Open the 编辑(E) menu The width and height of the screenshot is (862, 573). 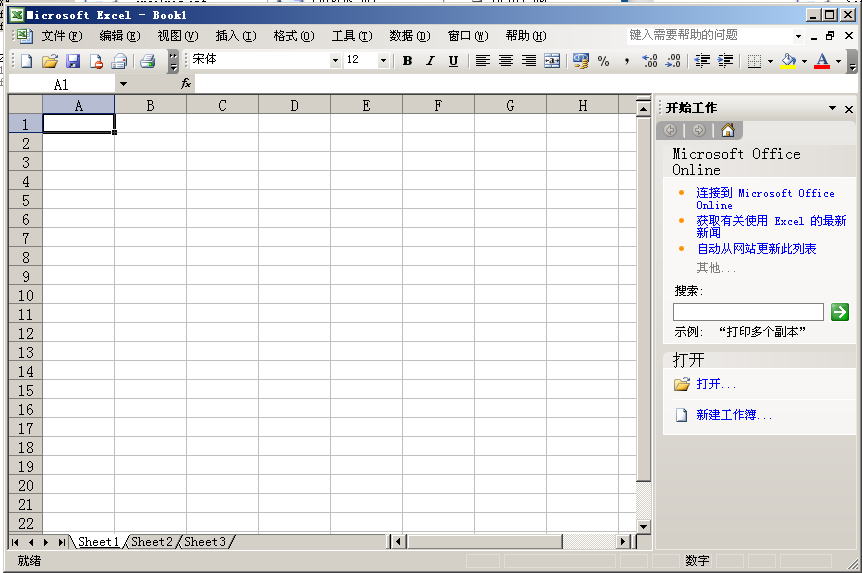pyautogui.click(x=120, y=36)
